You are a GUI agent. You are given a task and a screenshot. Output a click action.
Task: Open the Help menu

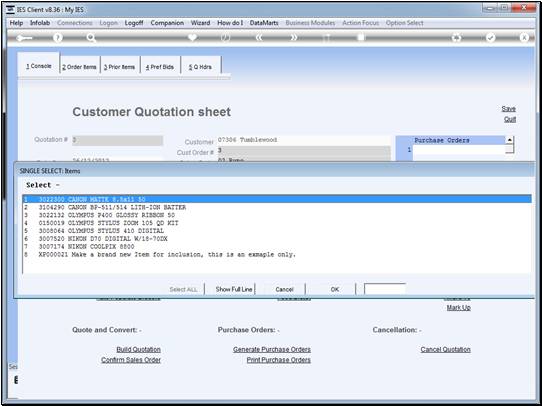pyautogui.click(x=16, y=23)
